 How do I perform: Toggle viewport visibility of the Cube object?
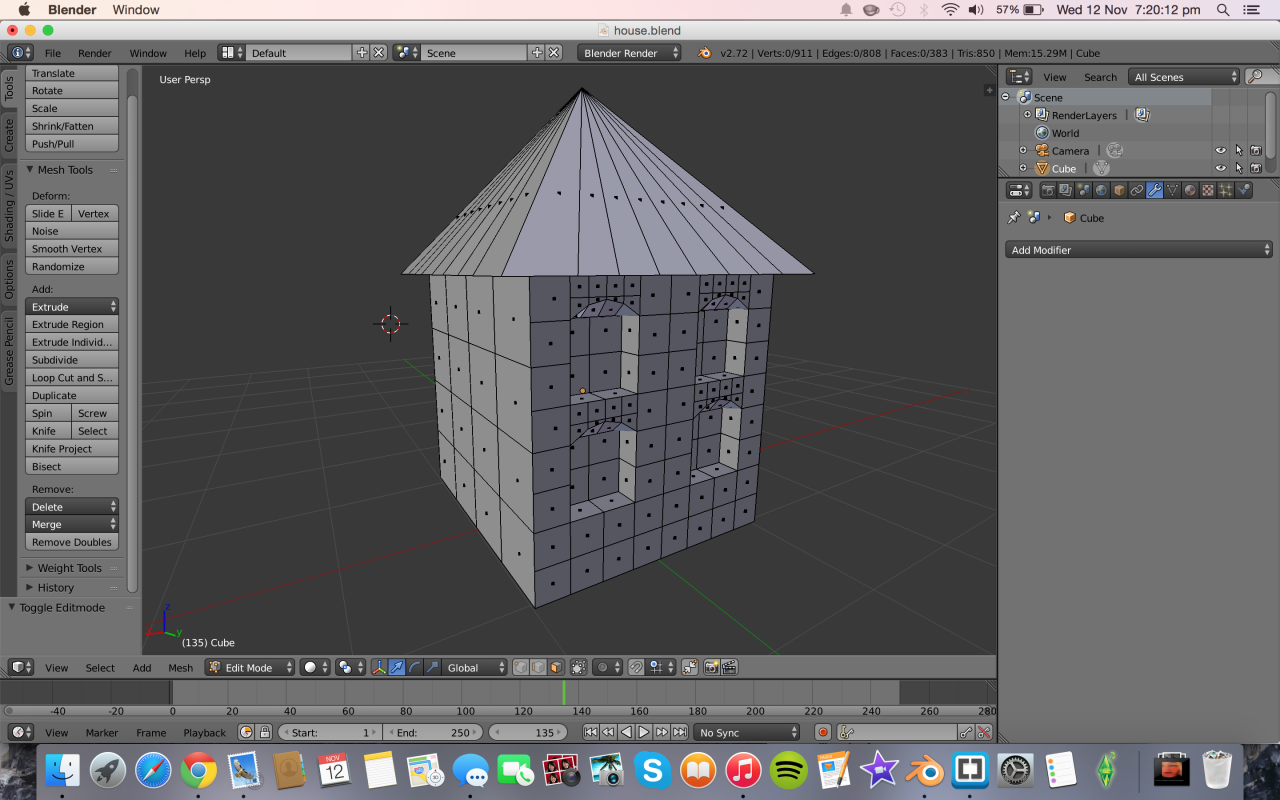[x=1221, y=168]
